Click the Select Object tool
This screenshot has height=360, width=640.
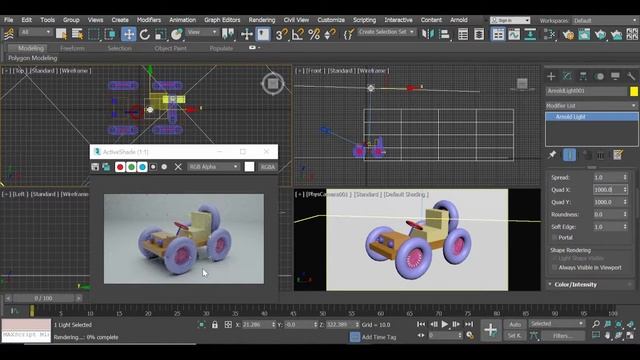pyautogui.click(x=61, y=34)
